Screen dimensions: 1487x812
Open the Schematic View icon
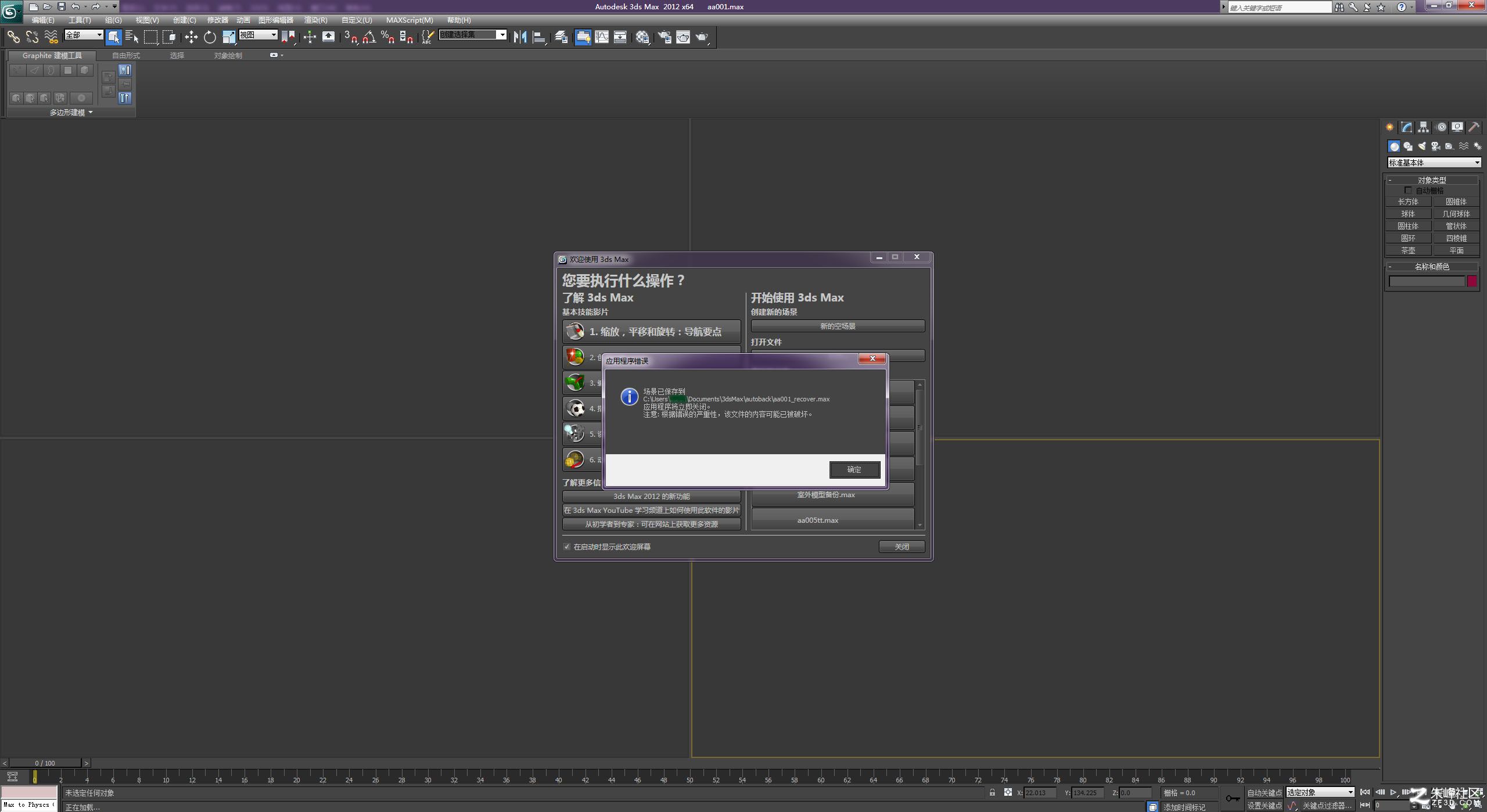620,37
